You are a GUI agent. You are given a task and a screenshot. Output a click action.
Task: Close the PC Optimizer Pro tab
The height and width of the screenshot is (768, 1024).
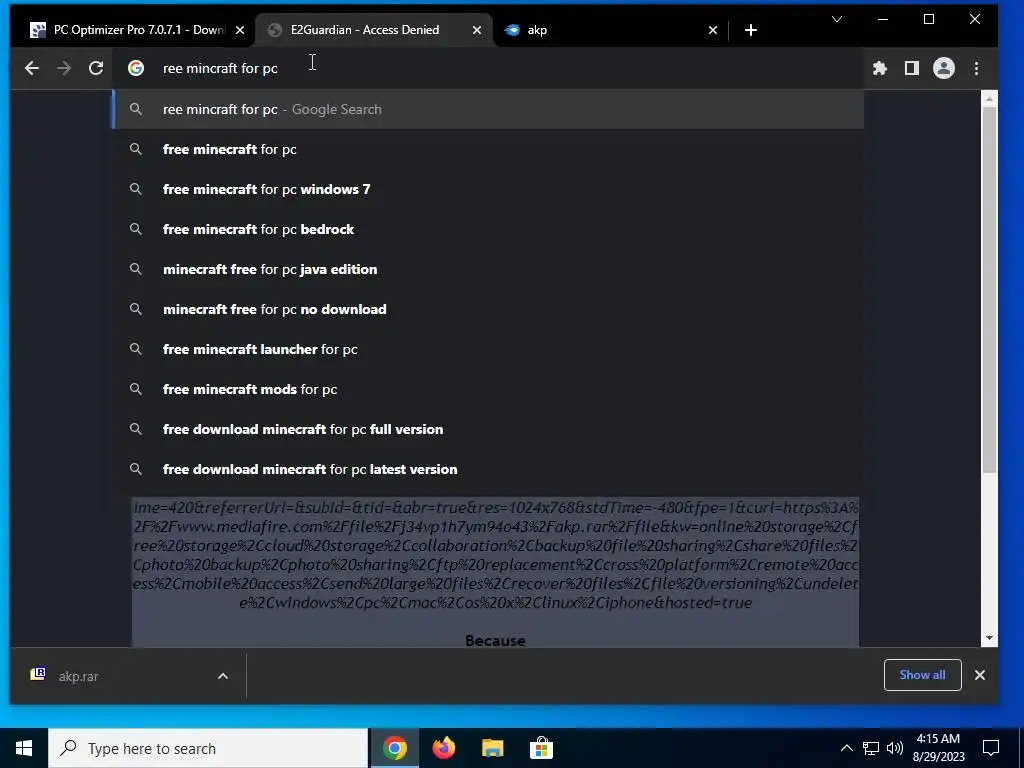click(240, 30)
